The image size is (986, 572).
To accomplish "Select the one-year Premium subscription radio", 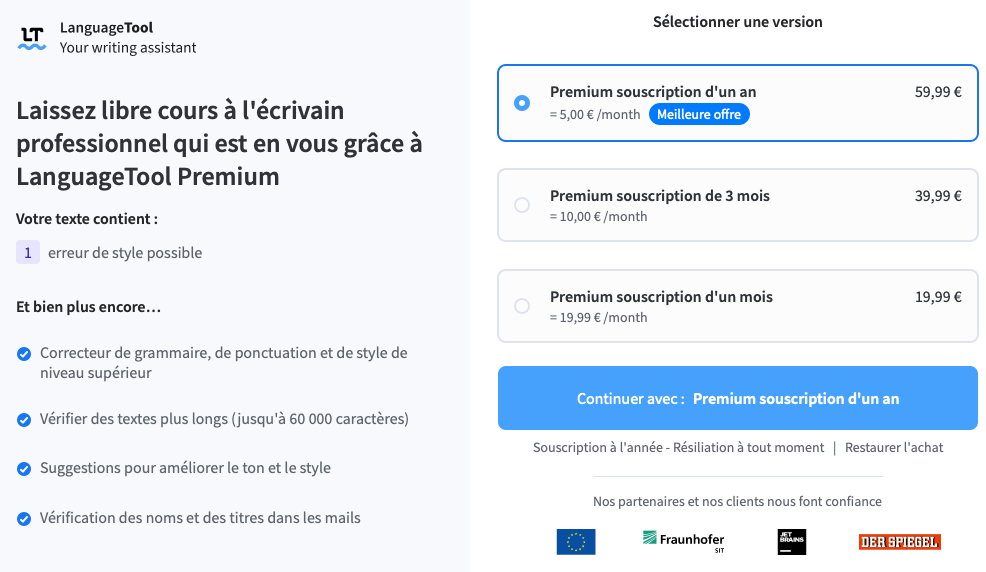I will pos(522,103).
